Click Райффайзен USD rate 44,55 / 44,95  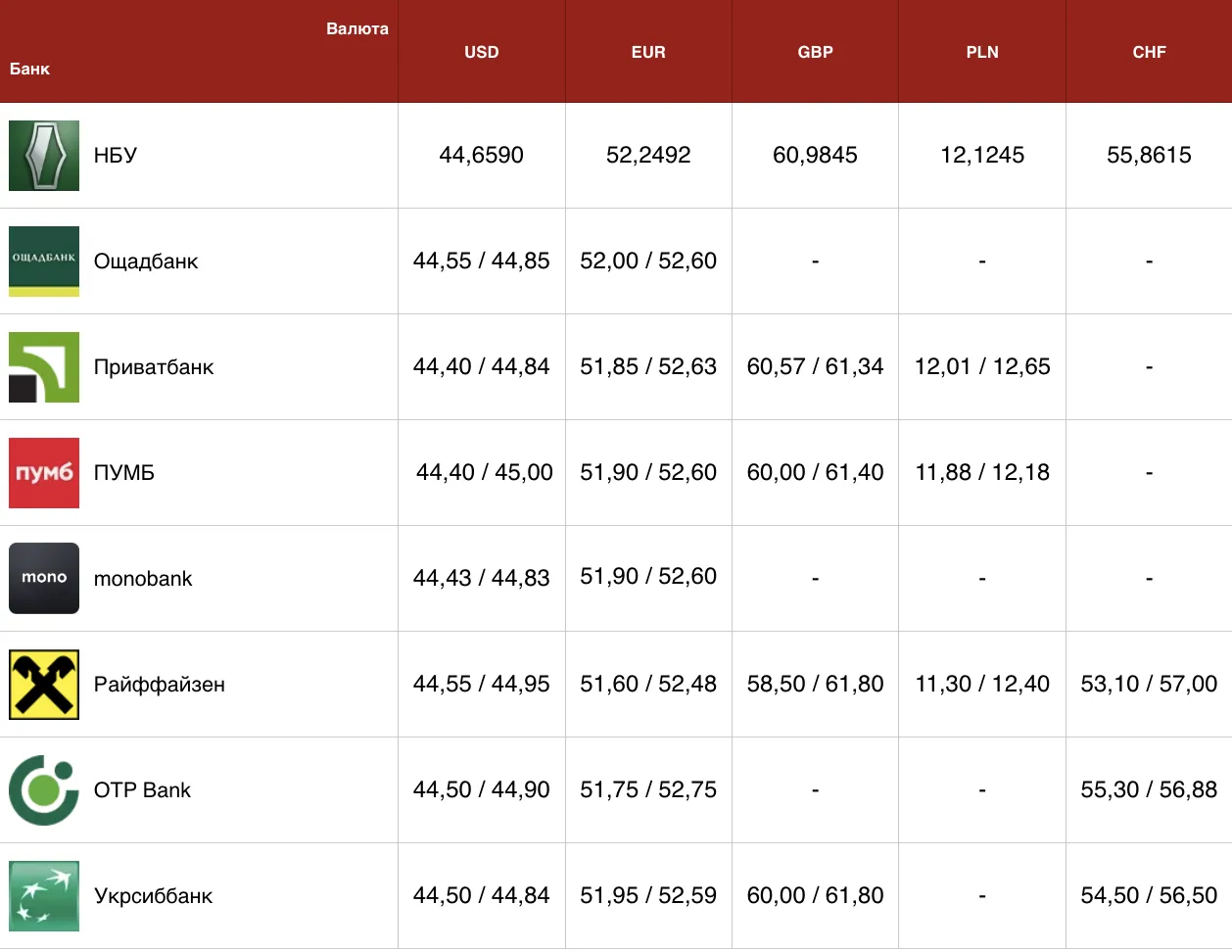pos(482,684)
